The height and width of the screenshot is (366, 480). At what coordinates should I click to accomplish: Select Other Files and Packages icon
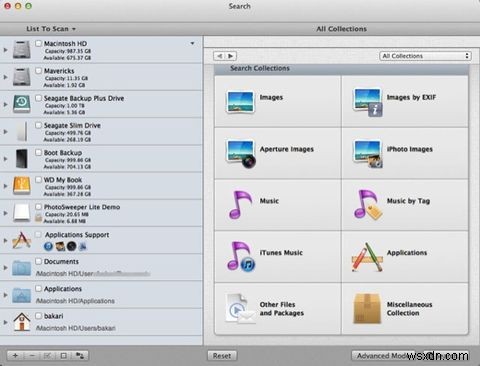[x=240, y=308]
